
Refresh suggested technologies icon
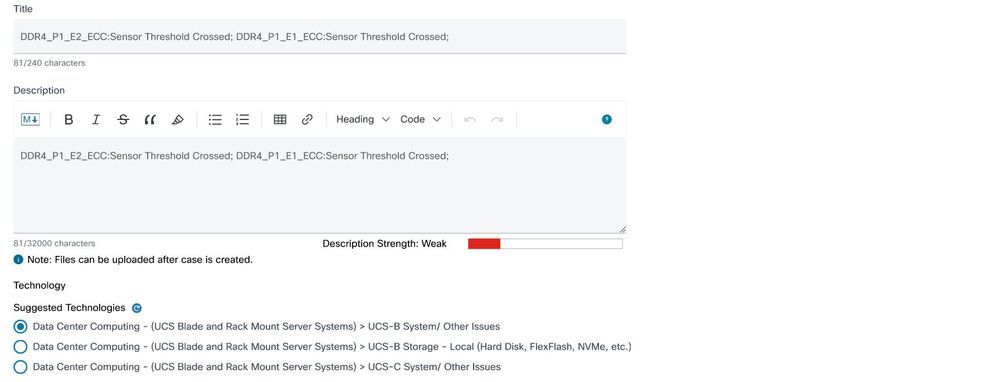click(x=136, y=308)
